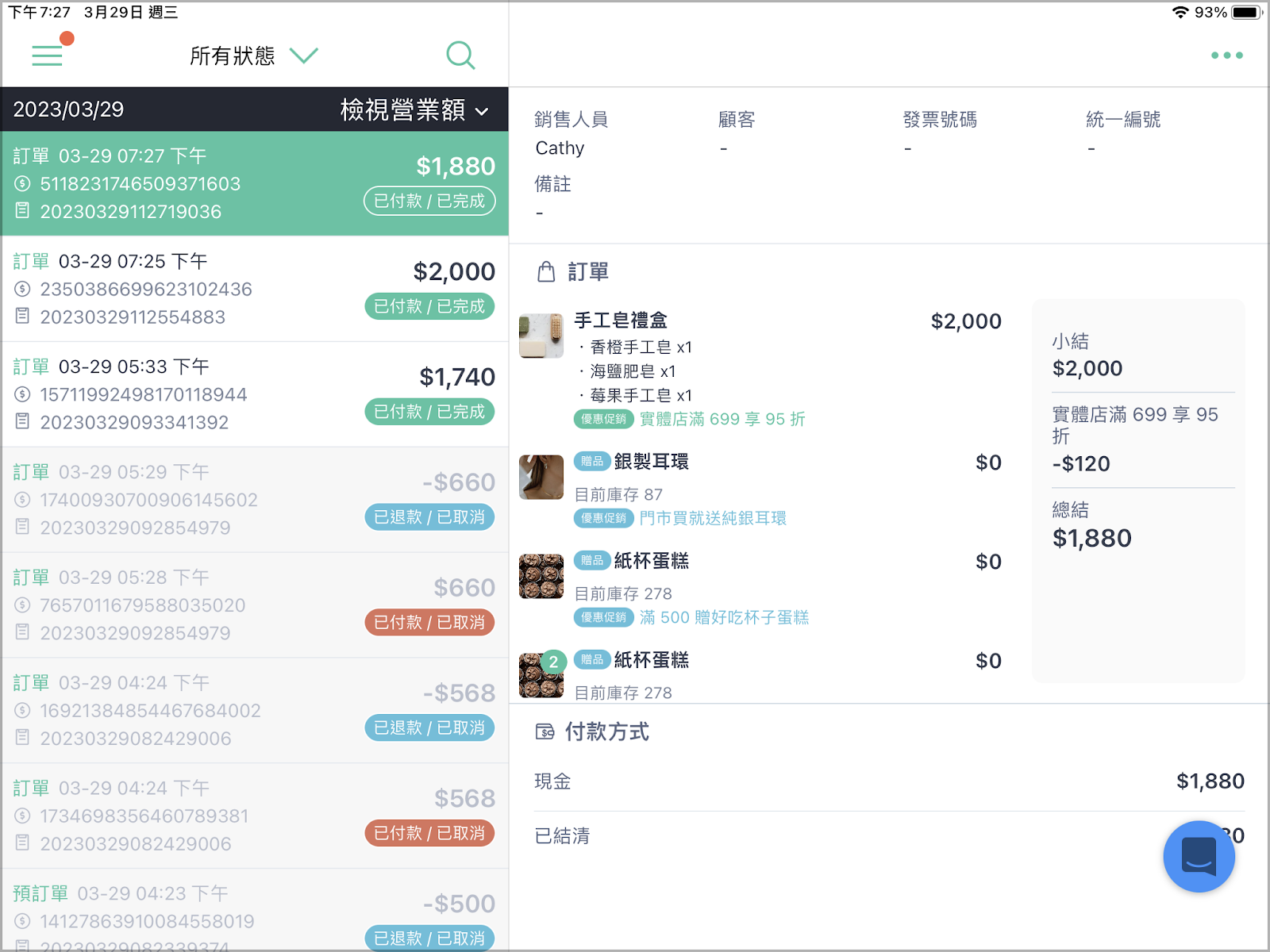Tap the wallet icon beside 付款方式
This screenshot has width=1270, height=952.
click(545, 731)
